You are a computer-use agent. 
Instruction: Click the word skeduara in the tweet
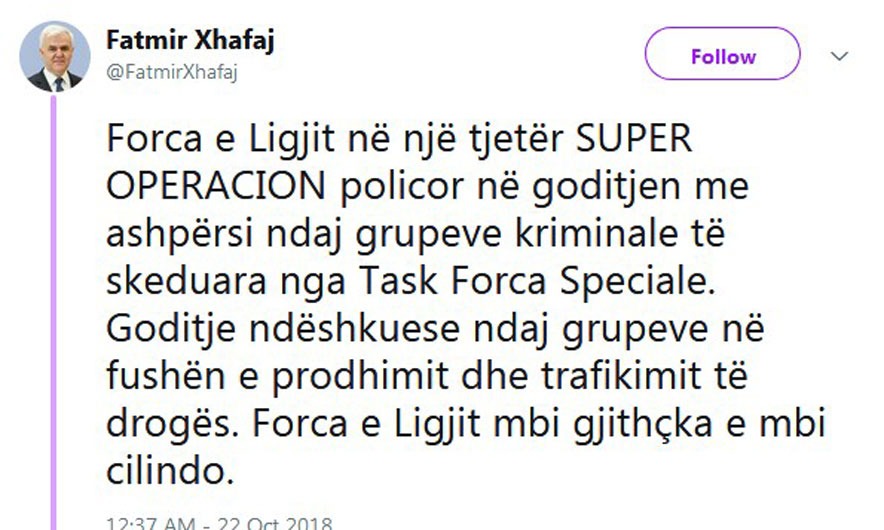pos(186,281)
